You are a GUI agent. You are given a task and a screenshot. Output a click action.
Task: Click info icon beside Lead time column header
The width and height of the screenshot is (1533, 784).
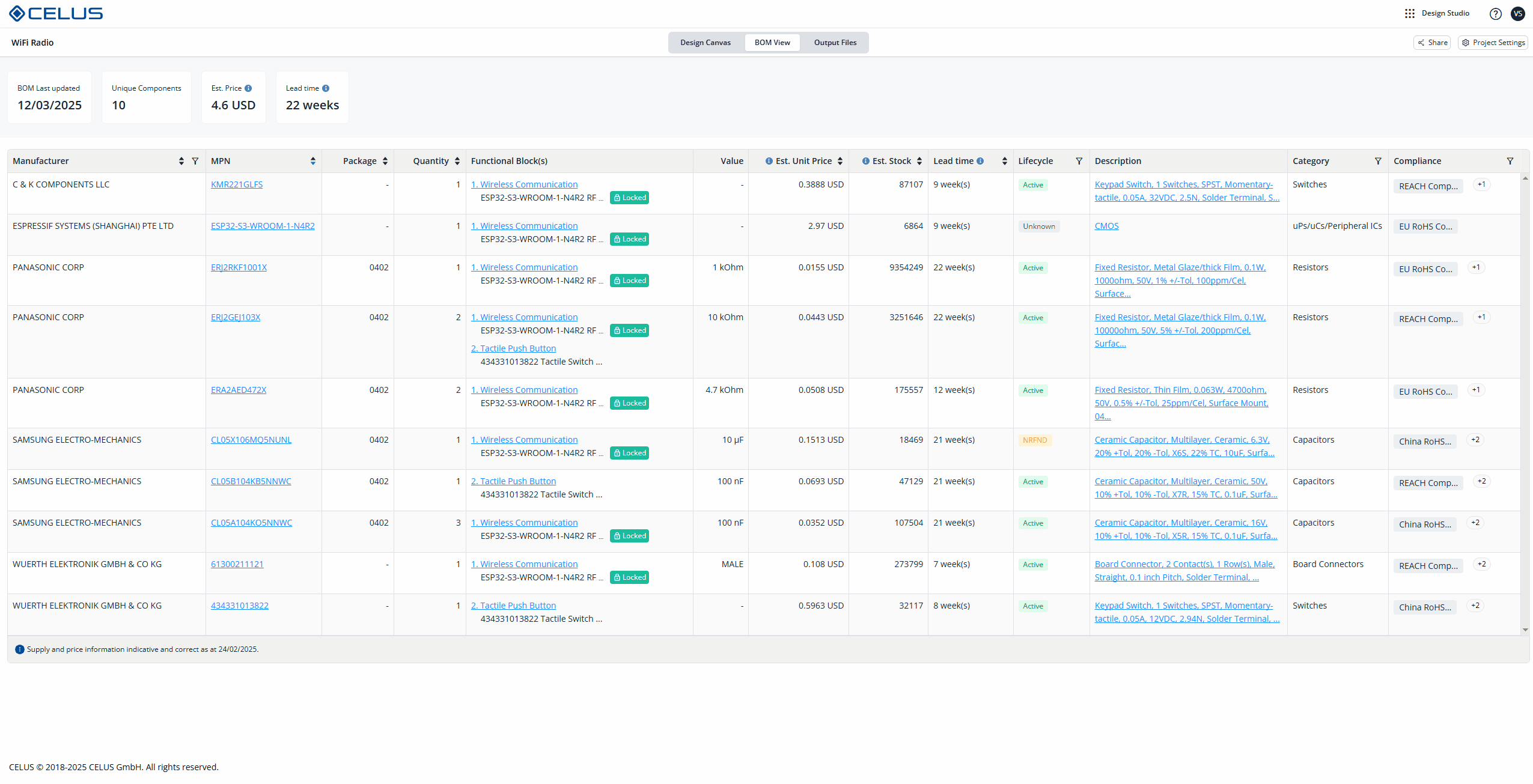[980, 161]
